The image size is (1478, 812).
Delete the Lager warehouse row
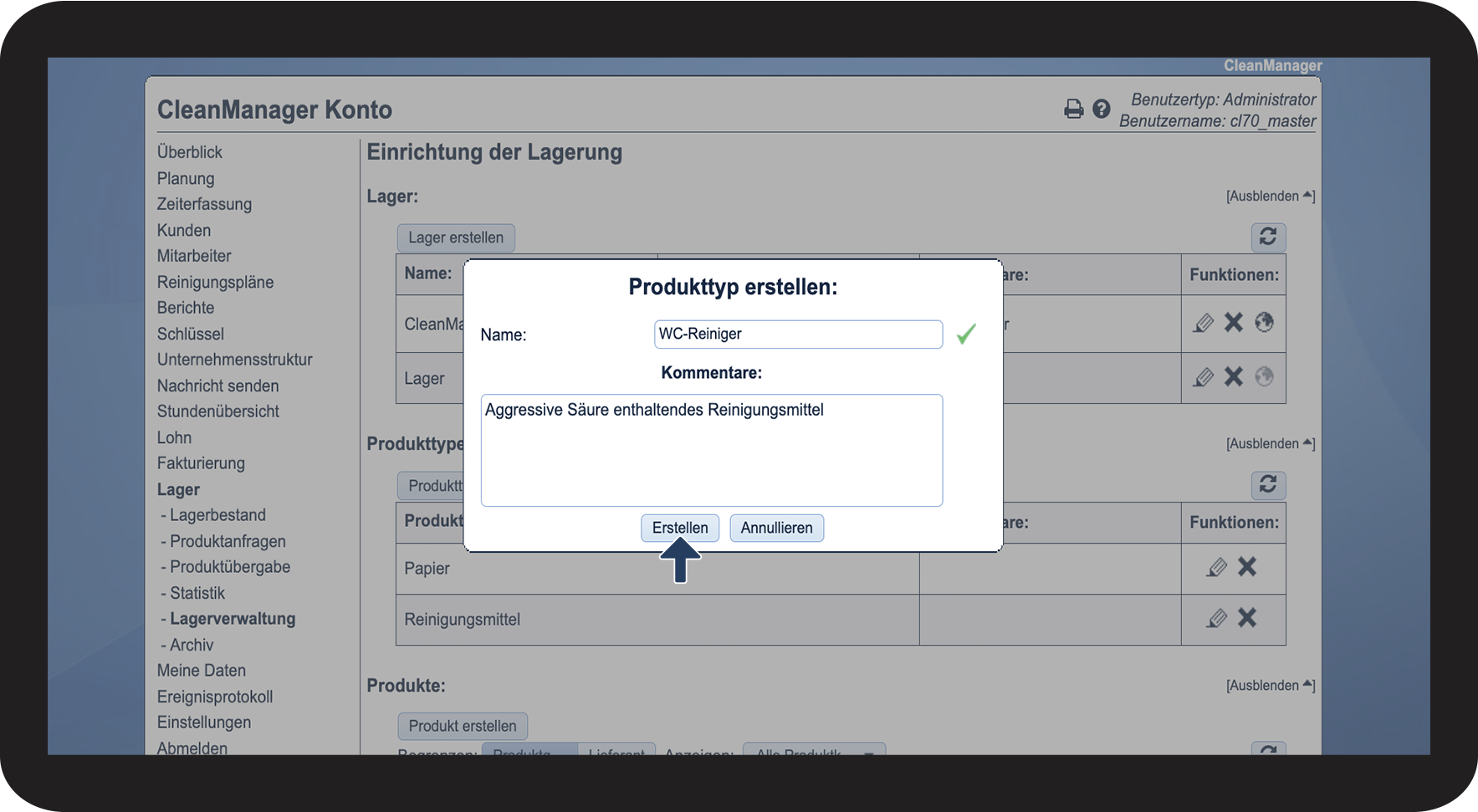point(1234,377)
